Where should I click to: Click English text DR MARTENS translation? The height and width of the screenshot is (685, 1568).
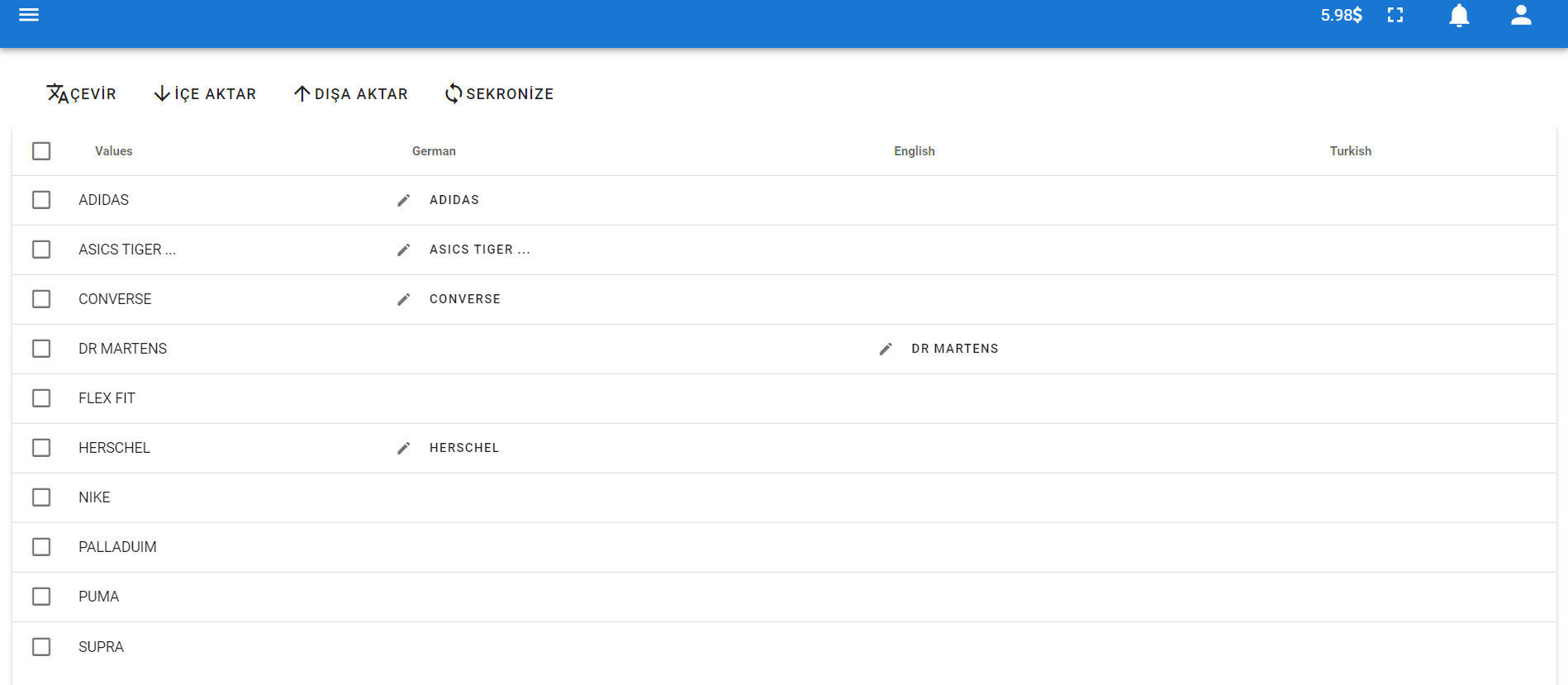[x=955, y=349]
